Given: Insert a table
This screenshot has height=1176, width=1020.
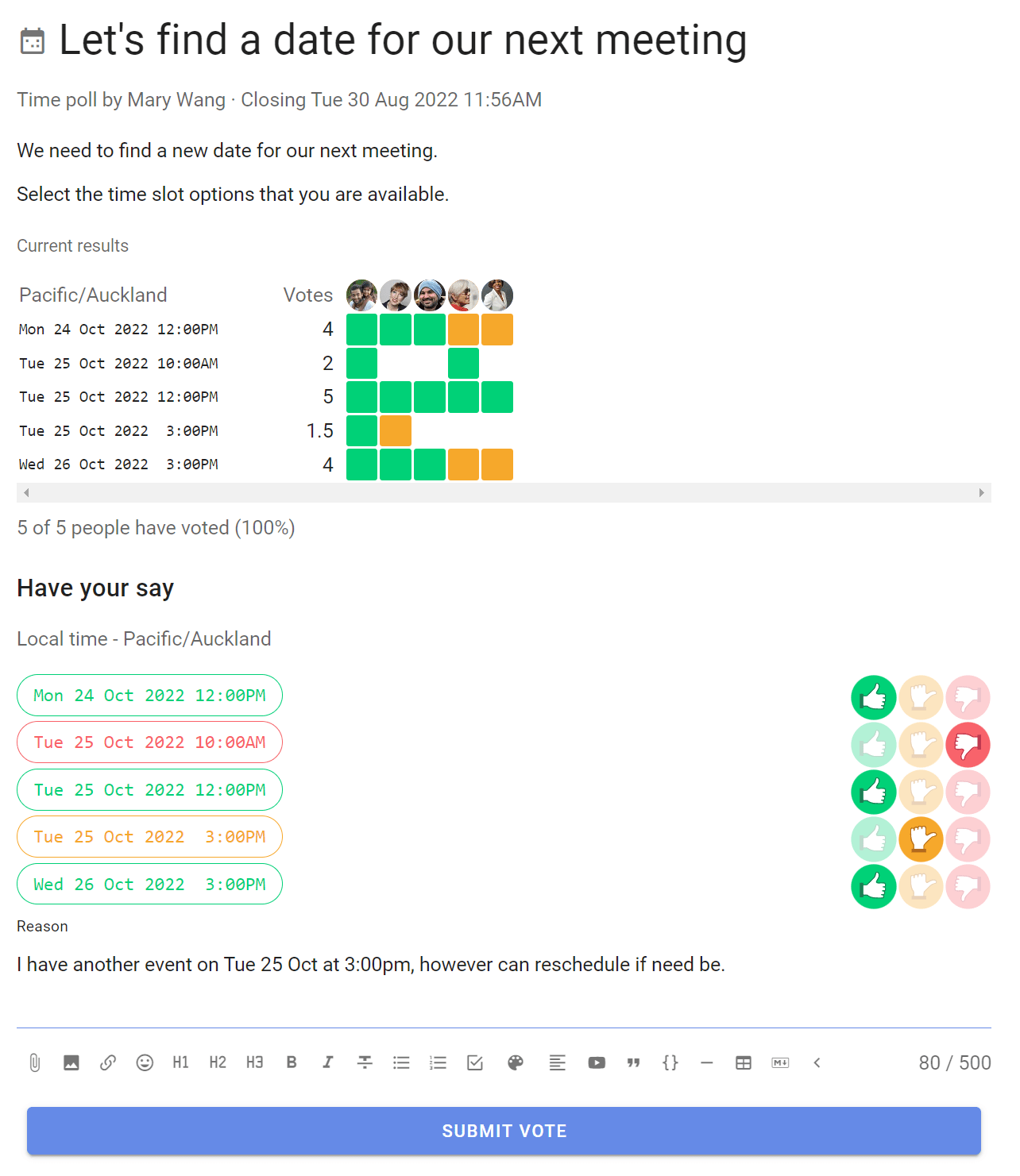Looking at the screenshot, I should coord(744,1062).
